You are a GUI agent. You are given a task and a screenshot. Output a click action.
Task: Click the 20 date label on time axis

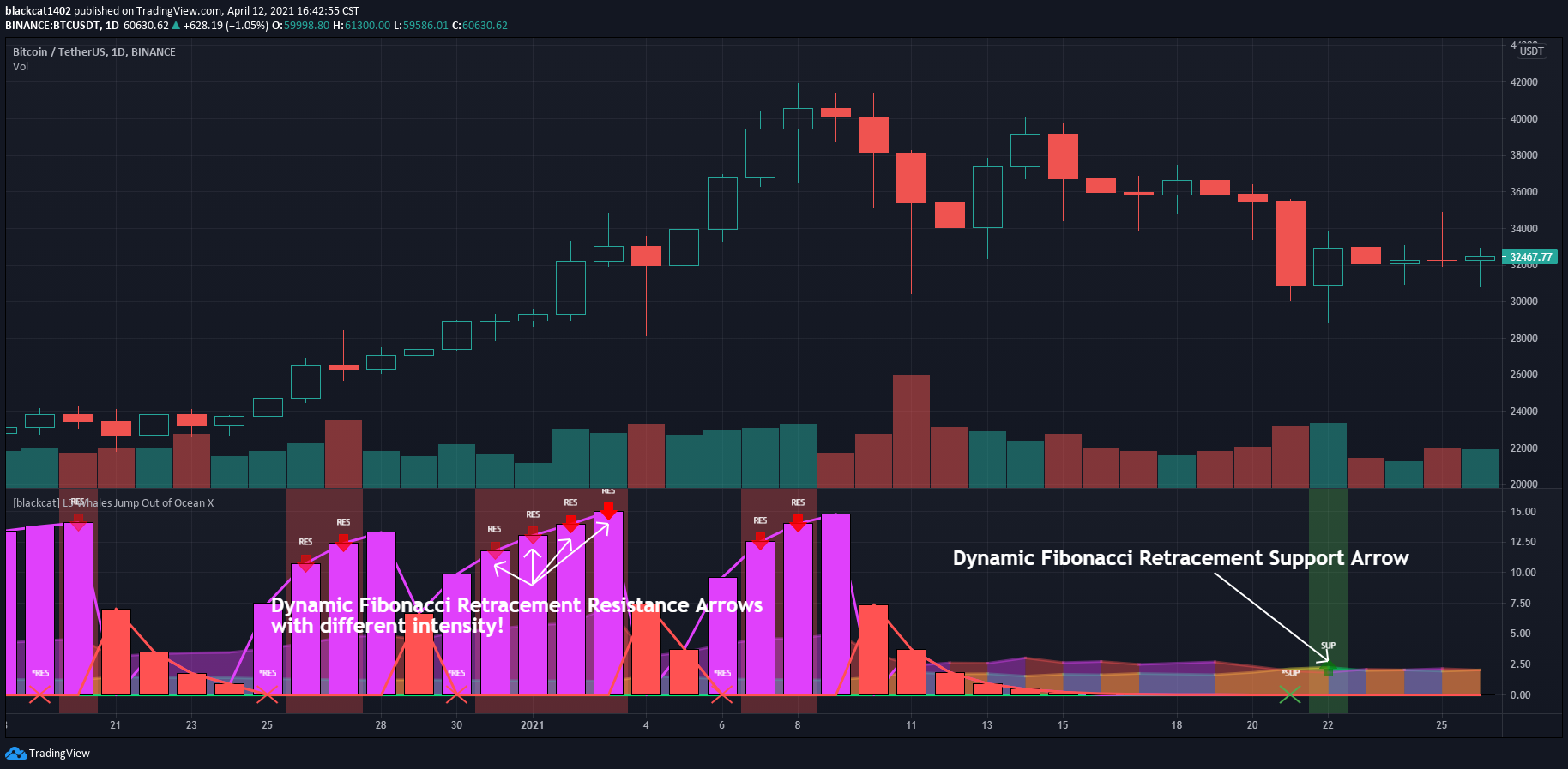click(1252, 725)
